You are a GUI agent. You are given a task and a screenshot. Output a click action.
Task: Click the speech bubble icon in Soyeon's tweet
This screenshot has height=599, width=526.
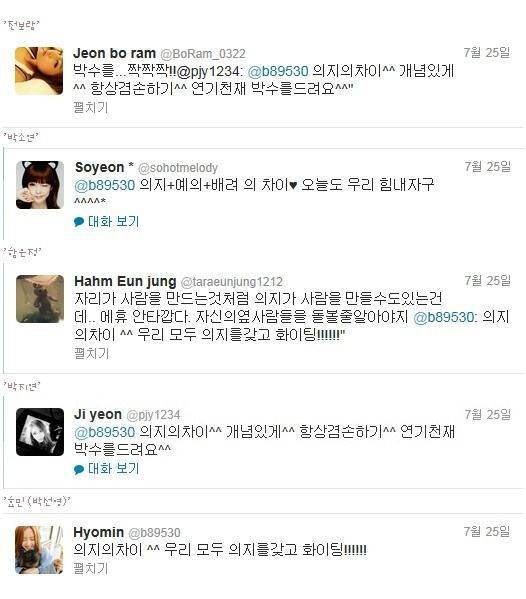(x=79, y=222)
